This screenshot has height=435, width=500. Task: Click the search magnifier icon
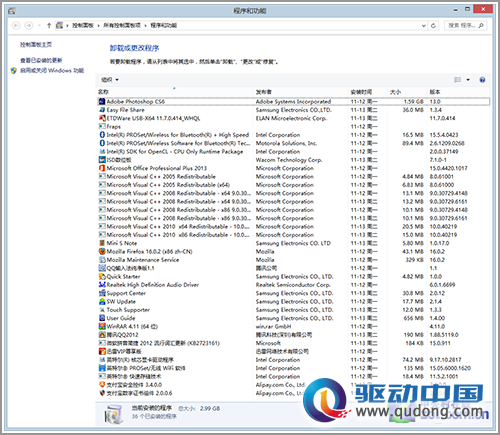[481, 25]
